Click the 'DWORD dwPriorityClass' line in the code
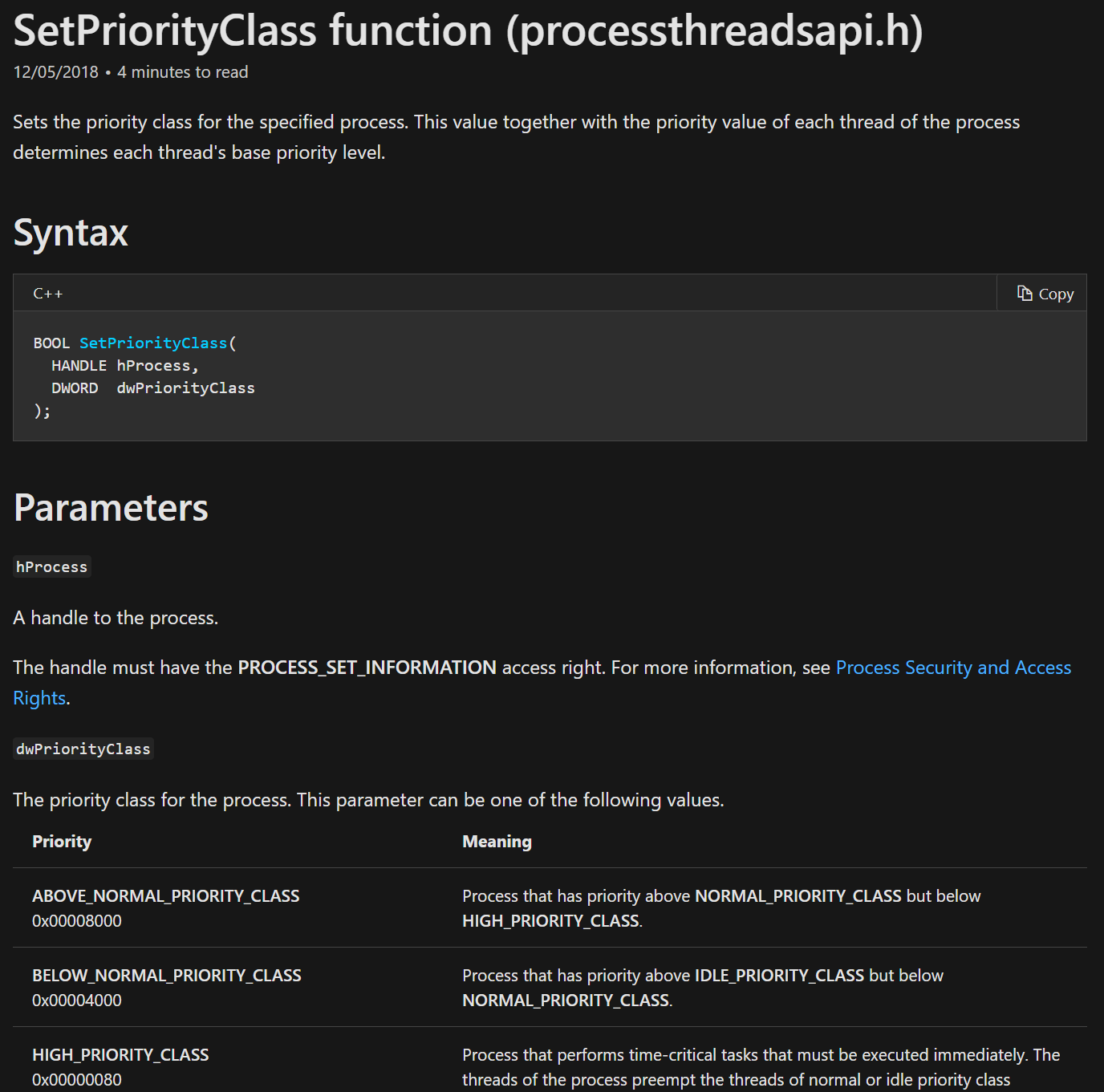 point(152,388)
